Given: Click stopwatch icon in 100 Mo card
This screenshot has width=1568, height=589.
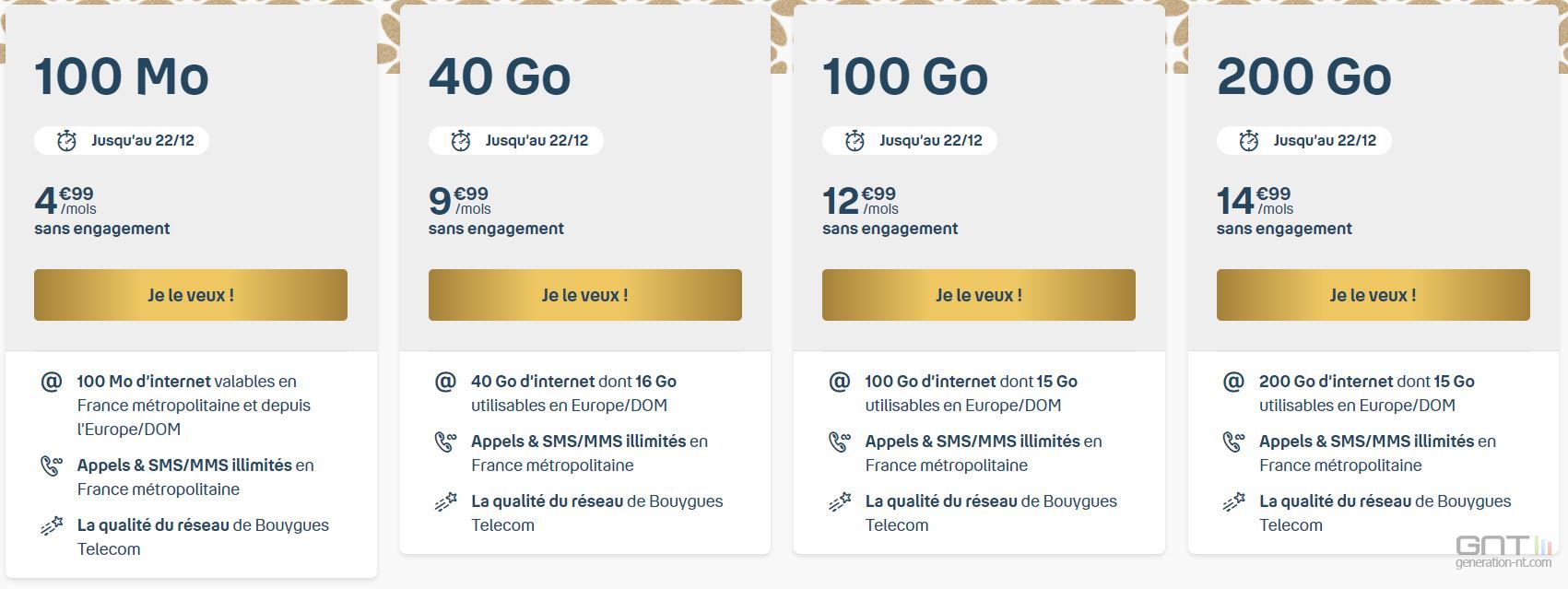Looking at the screenshot, I should click(x=66, y=140).
